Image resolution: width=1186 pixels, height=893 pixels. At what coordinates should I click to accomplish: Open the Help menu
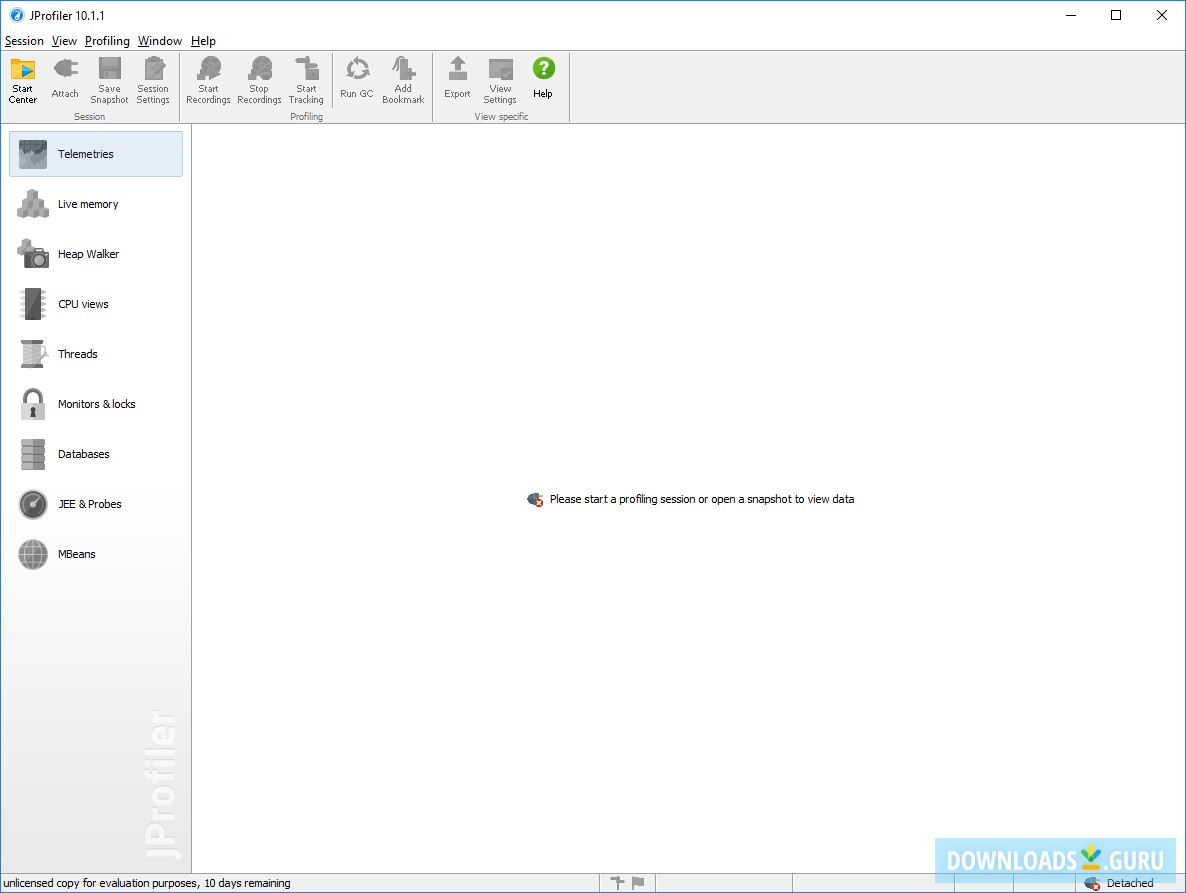[203, 41]
